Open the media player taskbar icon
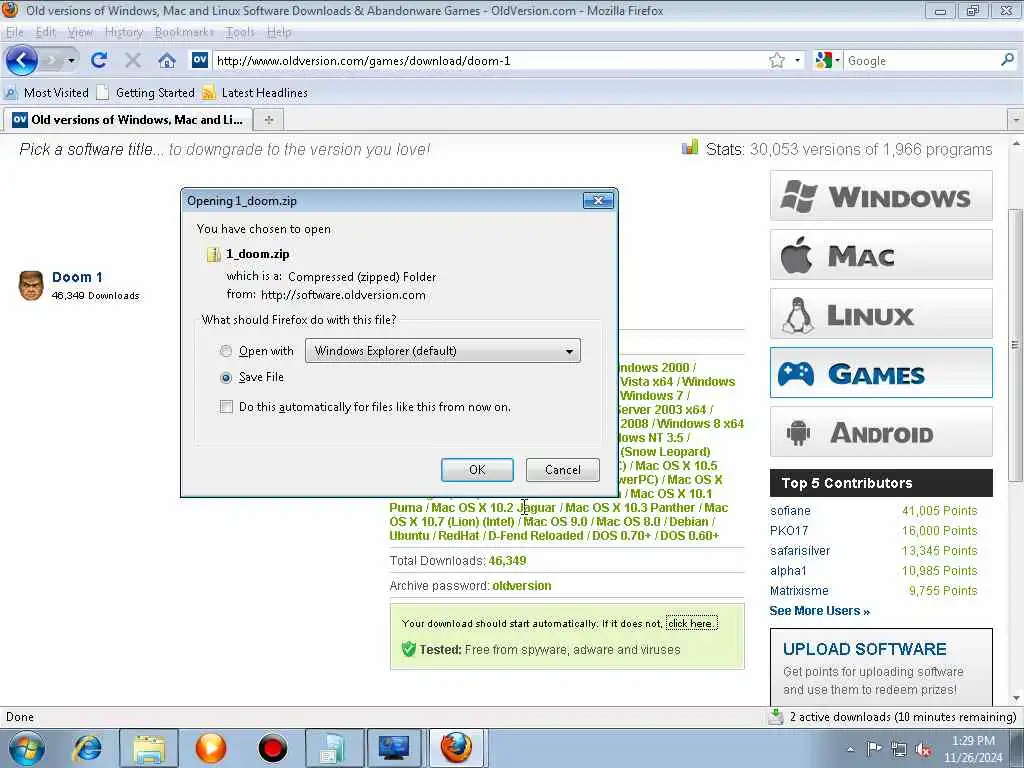This screenshot has height=768, width=1024. [x=210, y=748]
